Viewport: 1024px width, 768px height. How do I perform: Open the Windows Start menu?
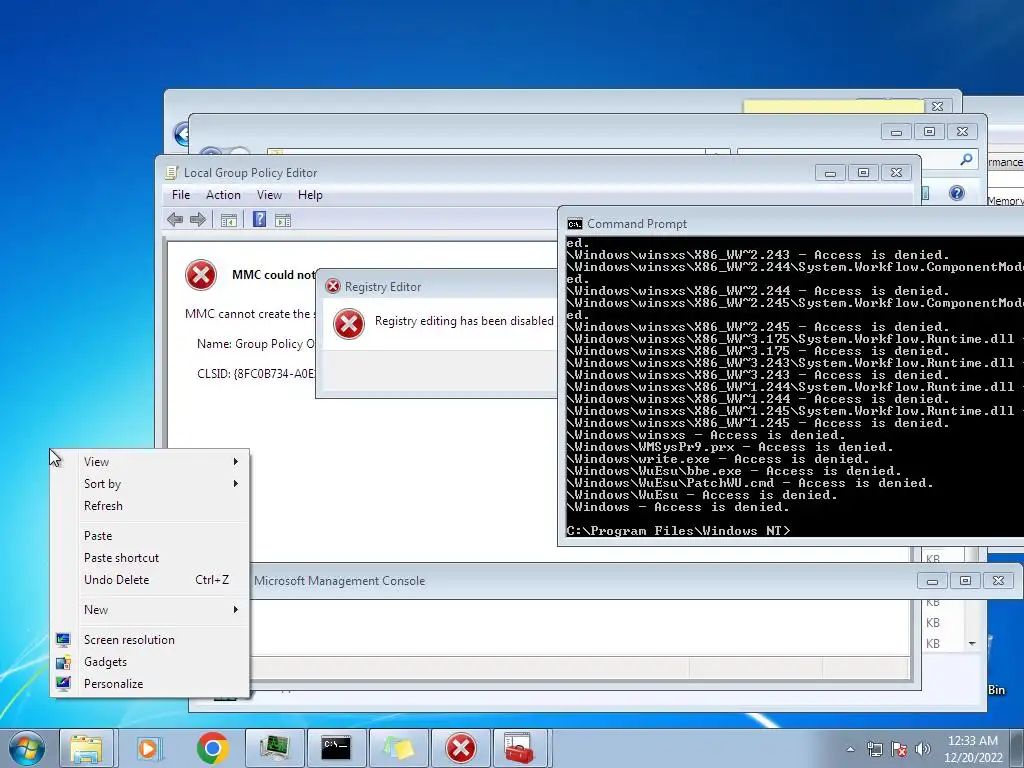click(27, 748)
